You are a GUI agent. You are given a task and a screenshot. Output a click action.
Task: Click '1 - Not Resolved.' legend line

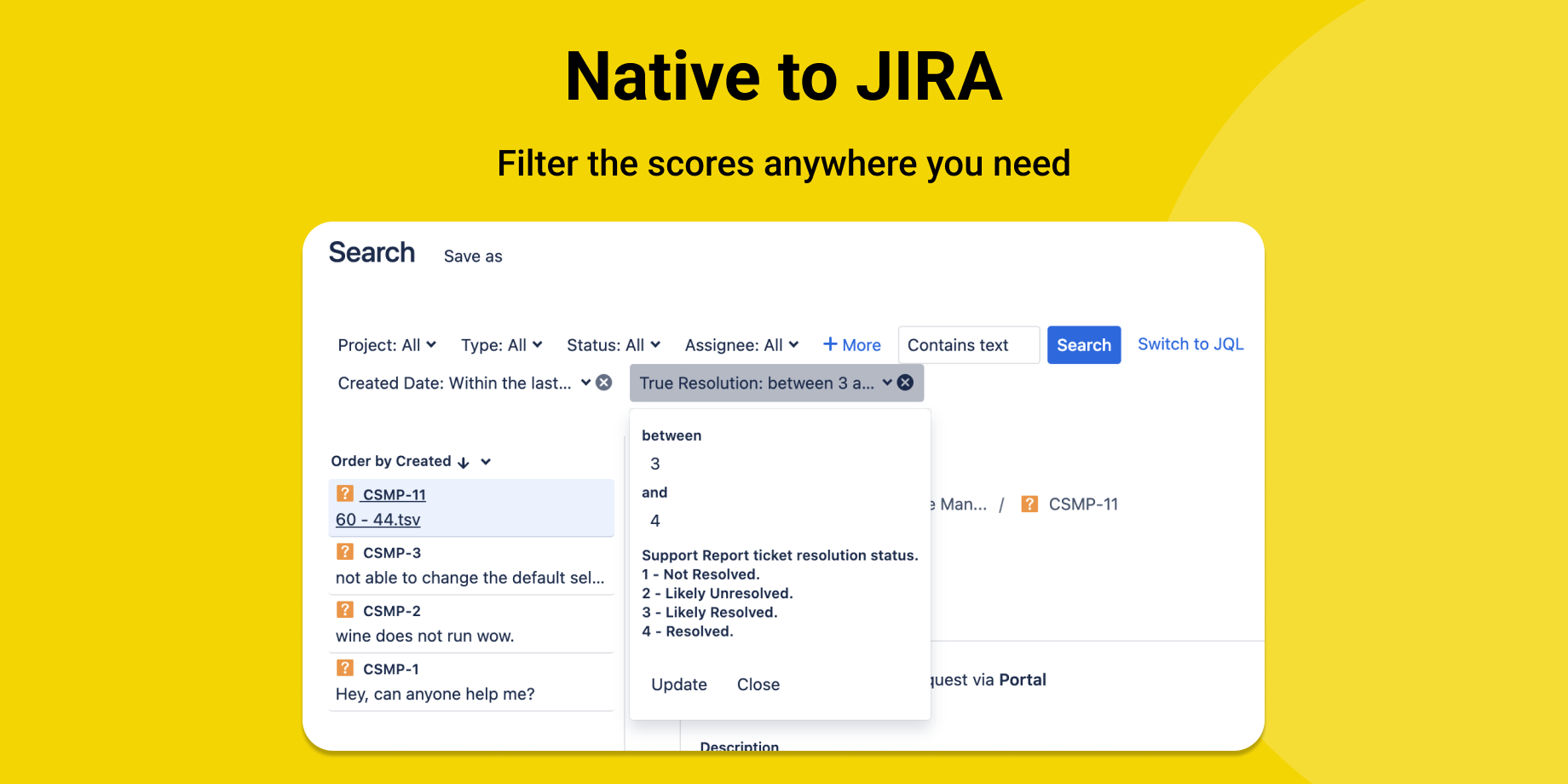point(700,574)
